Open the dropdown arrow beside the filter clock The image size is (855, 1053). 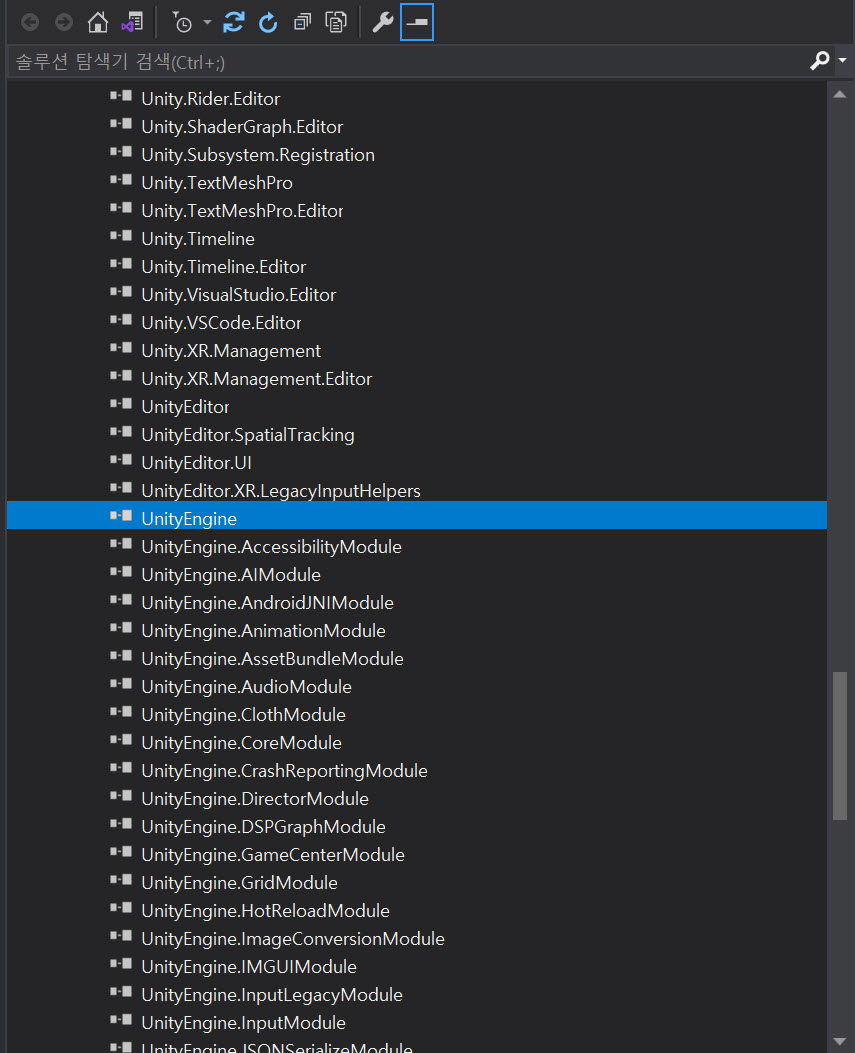tap(208, 22)
